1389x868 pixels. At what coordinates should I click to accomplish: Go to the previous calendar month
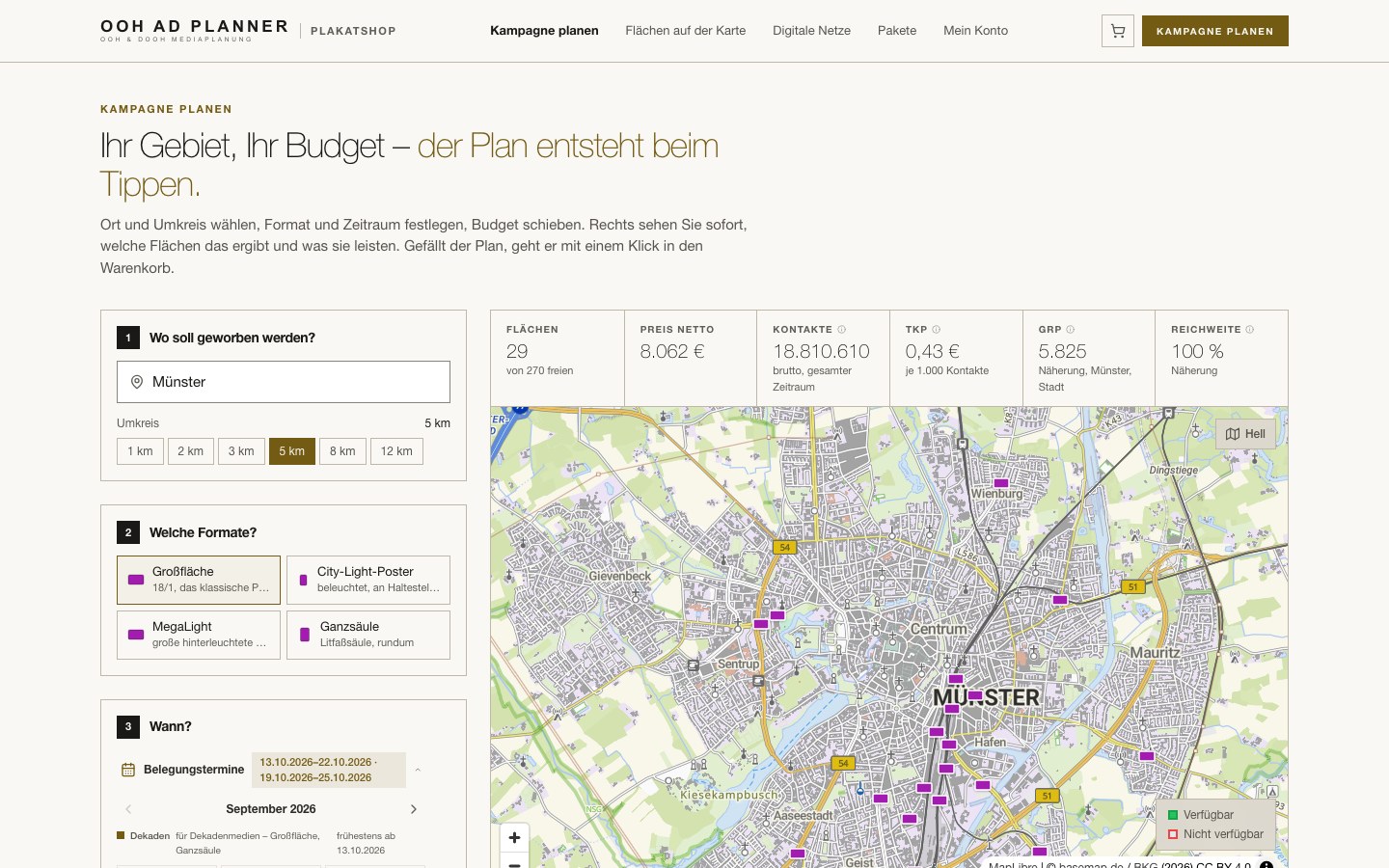[128, 809]
